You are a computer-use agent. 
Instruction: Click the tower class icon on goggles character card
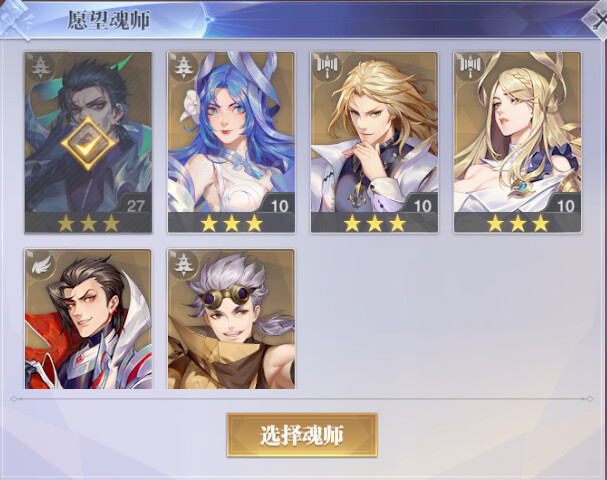pyautogui.click(x=182, y=264)
